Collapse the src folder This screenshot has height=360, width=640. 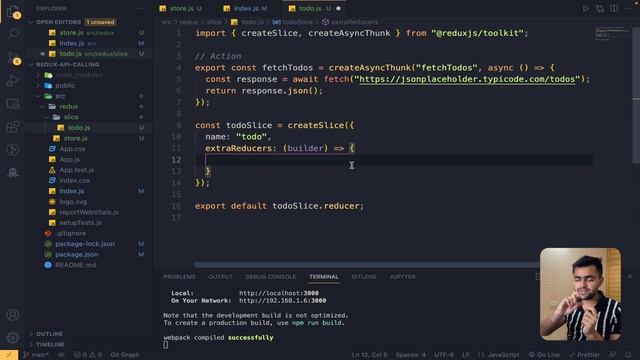[x=60, y=96]
